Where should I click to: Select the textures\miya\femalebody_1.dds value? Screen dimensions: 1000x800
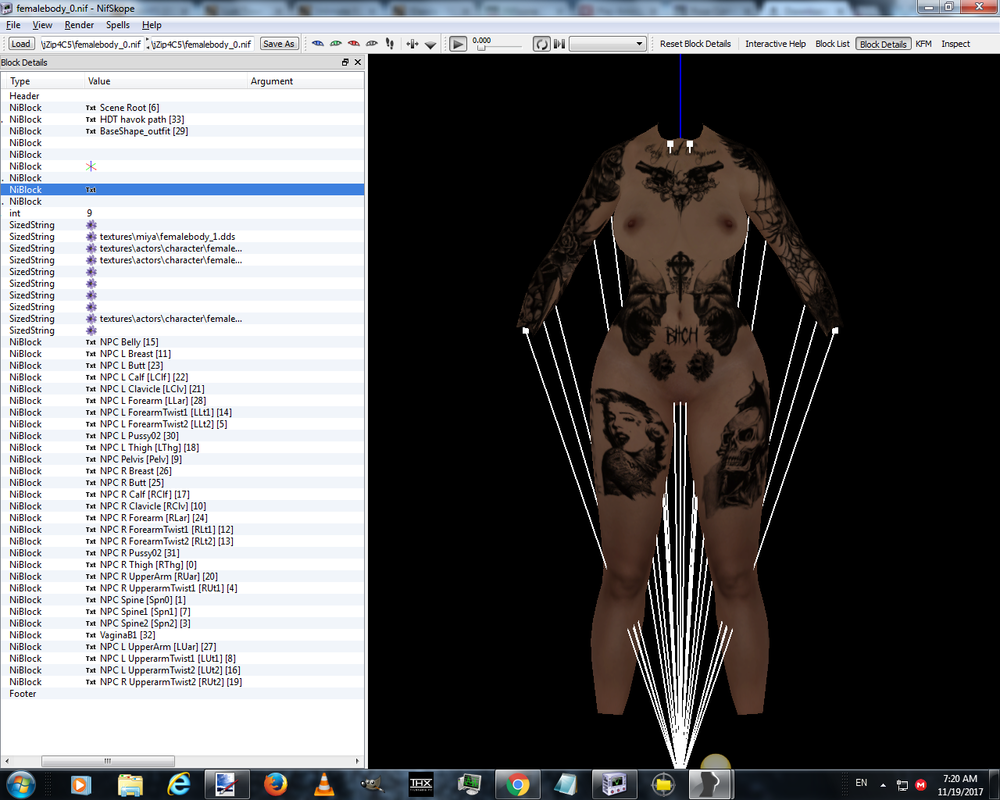coord(167,237)
